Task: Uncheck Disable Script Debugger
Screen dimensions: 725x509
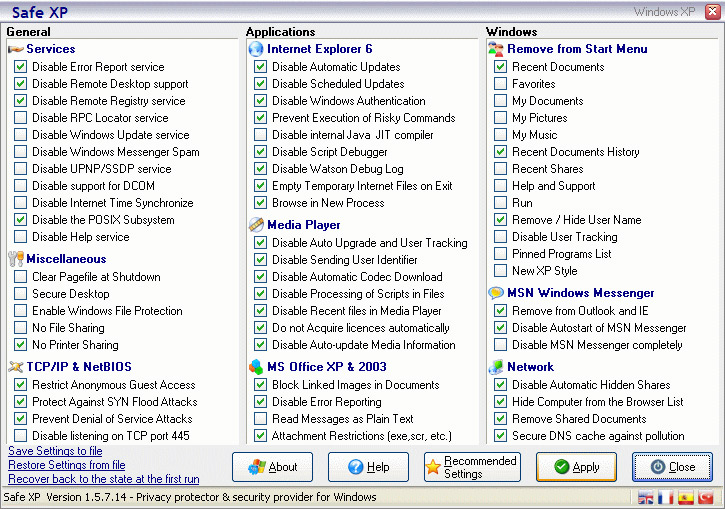Action: (x=260, y=152)
